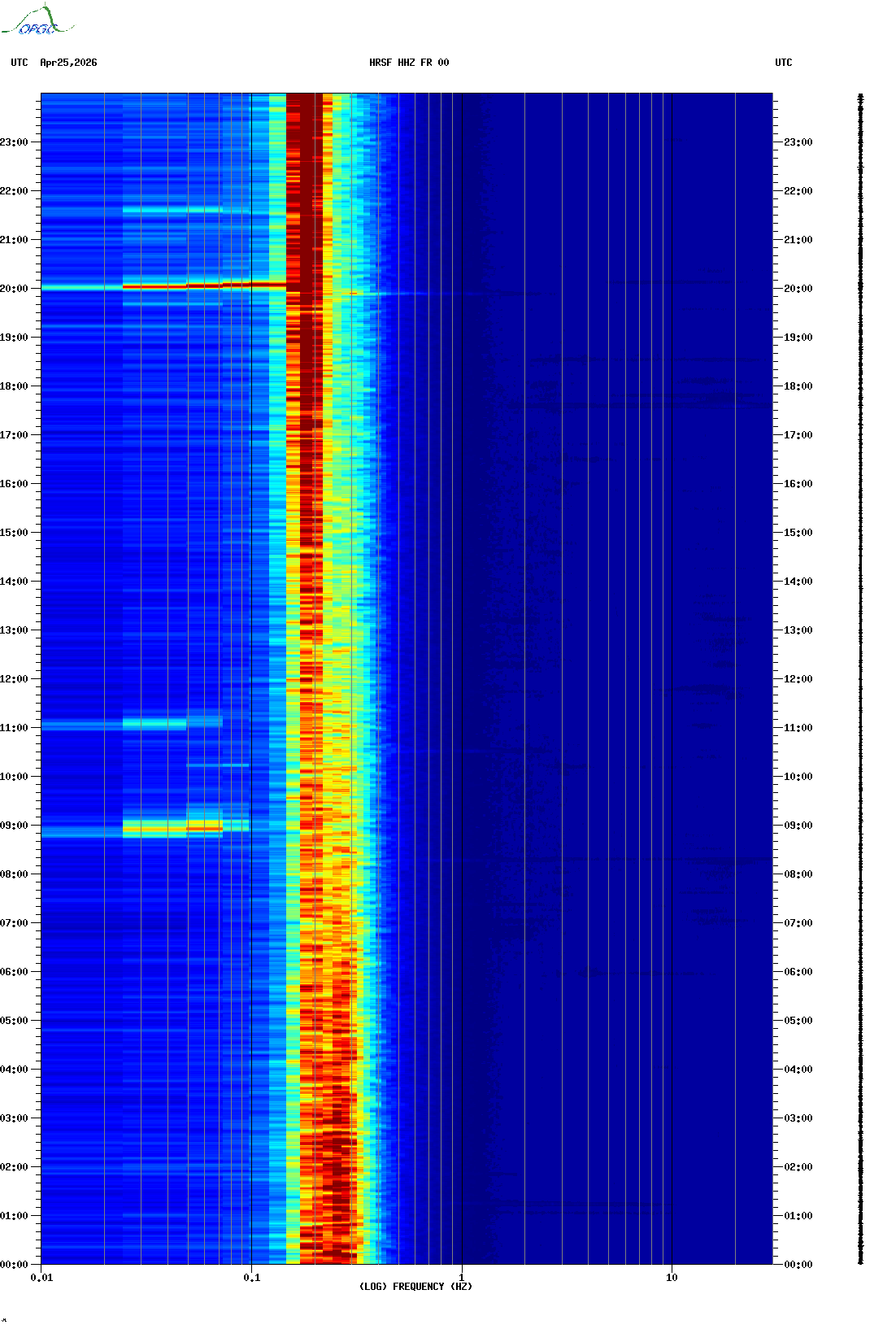The height and width of the screenshot is (1329, 896).
Task: Click the 09:00 label on the left time axis
Action: click(14, 826)
